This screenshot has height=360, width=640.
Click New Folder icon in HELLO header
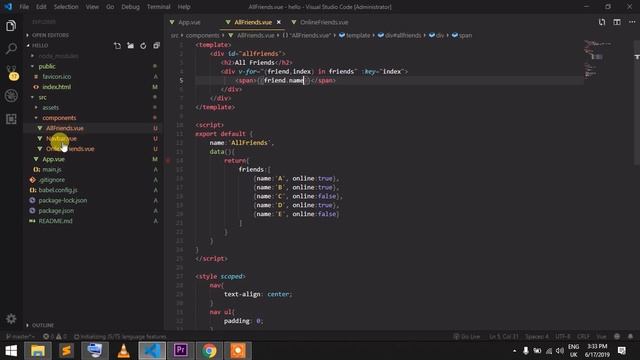pyautogui.click(x=130, y=46)
